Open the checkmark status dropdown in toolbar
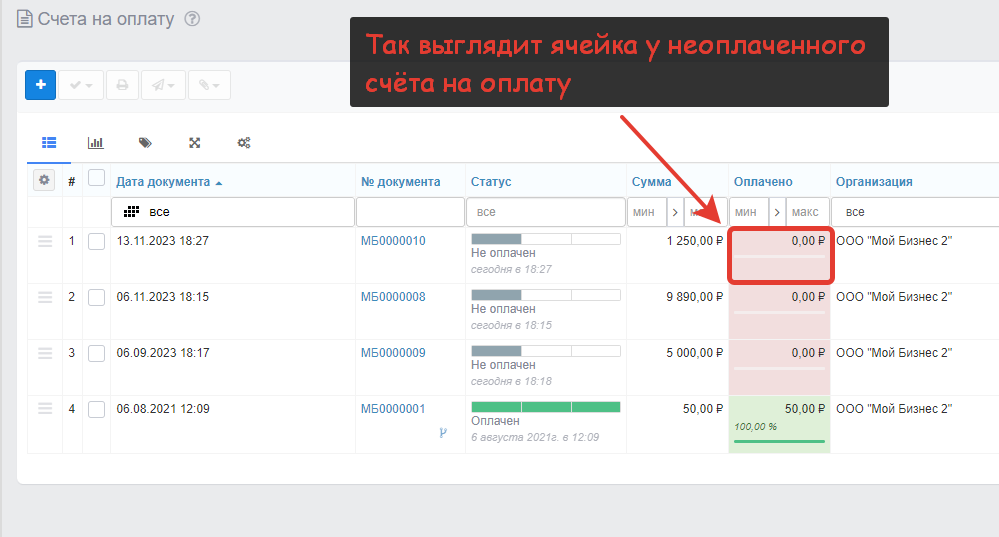Image resolution: width=999 pixels, height=537 pixels. pyautogui.click(x=81, y=85)
